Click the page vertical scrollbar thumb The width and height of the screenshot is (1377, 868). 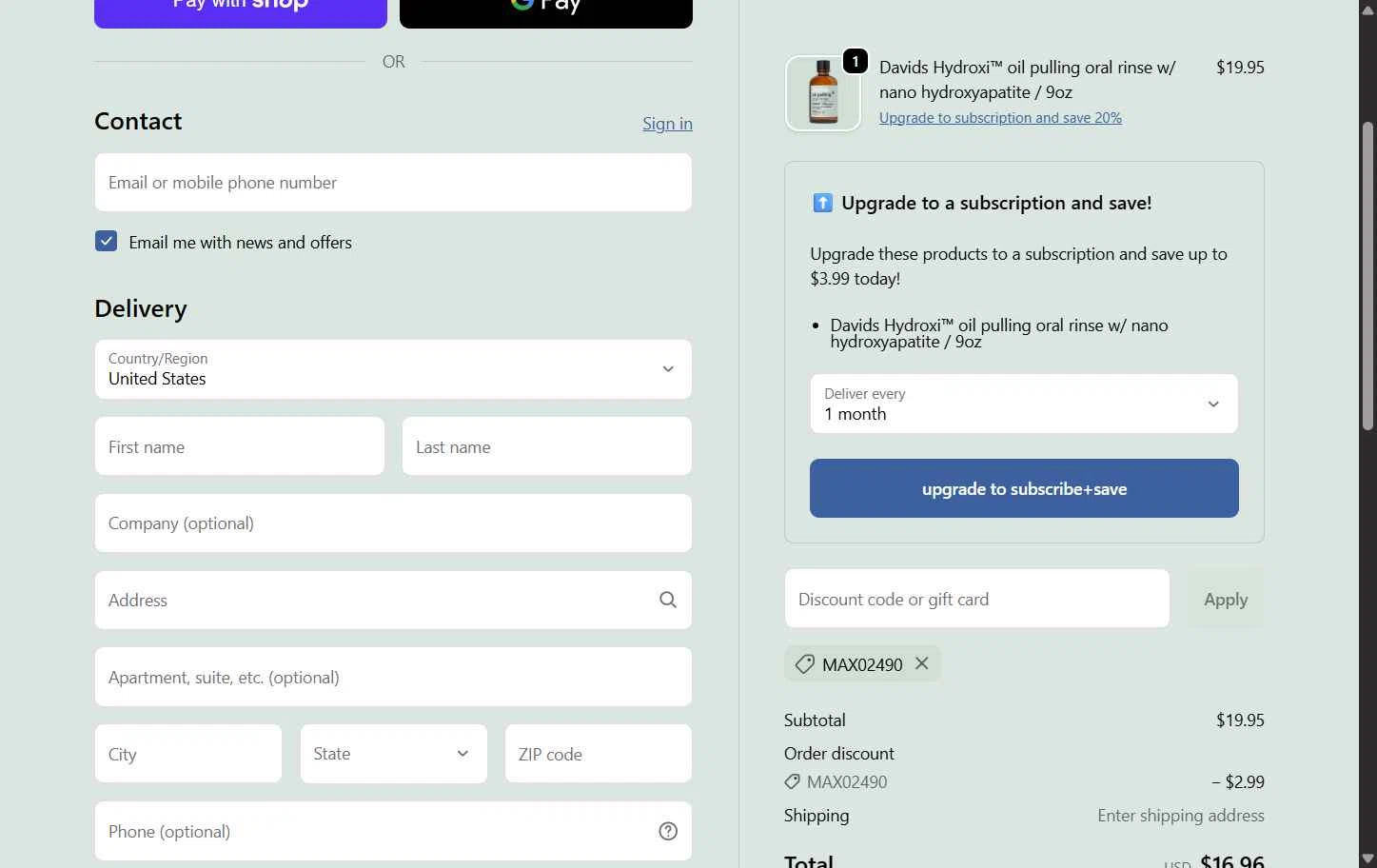pos(1368,276)
